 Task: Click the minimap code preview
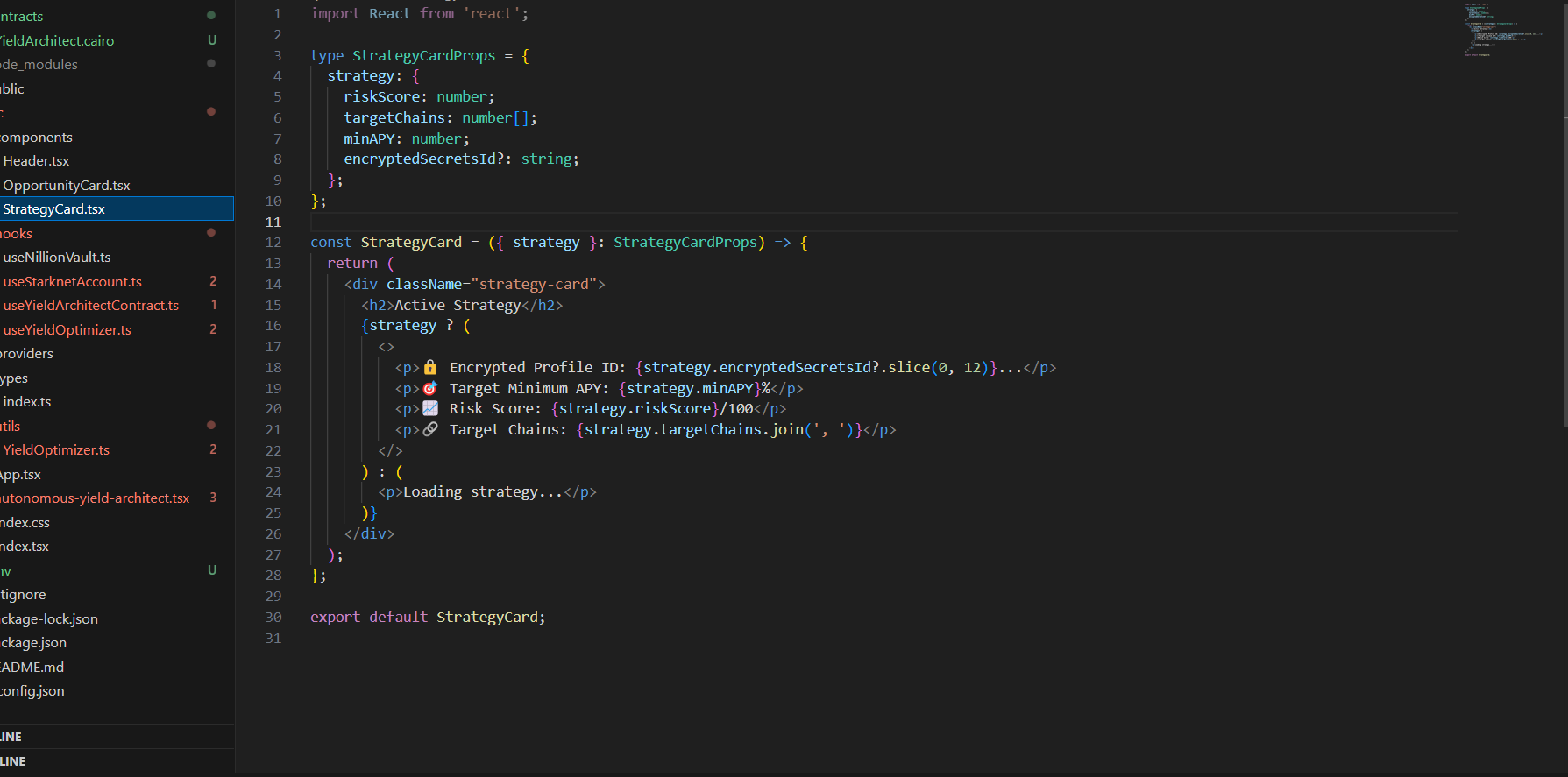1503,28
